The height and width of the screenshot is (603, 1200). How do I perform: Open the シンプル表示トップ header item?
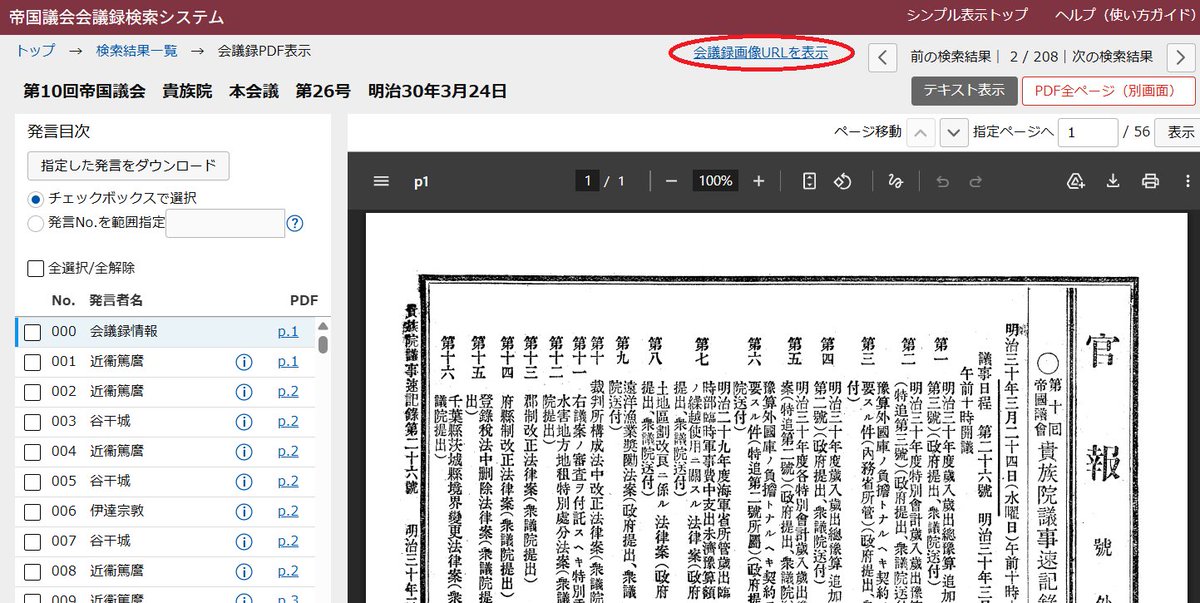tap(966, 17)
